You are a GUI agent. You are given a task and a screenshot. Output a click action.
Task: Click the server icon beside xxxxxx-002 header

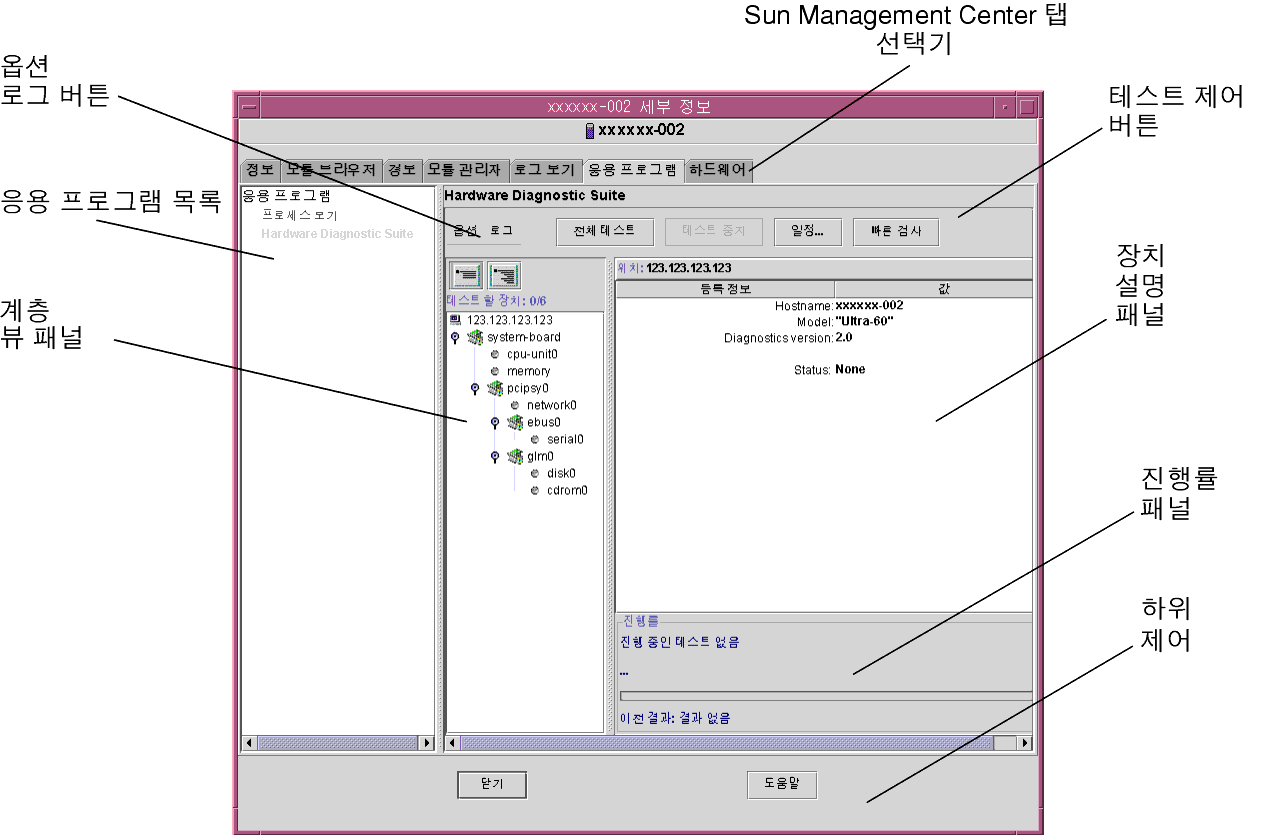click(x=590, y=130)
